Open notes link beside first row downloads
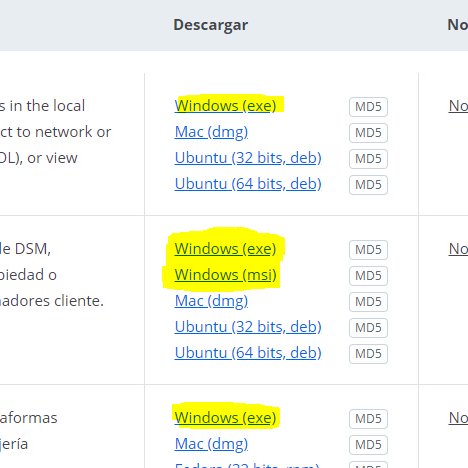The image size is (468, 468). point(458,106)
